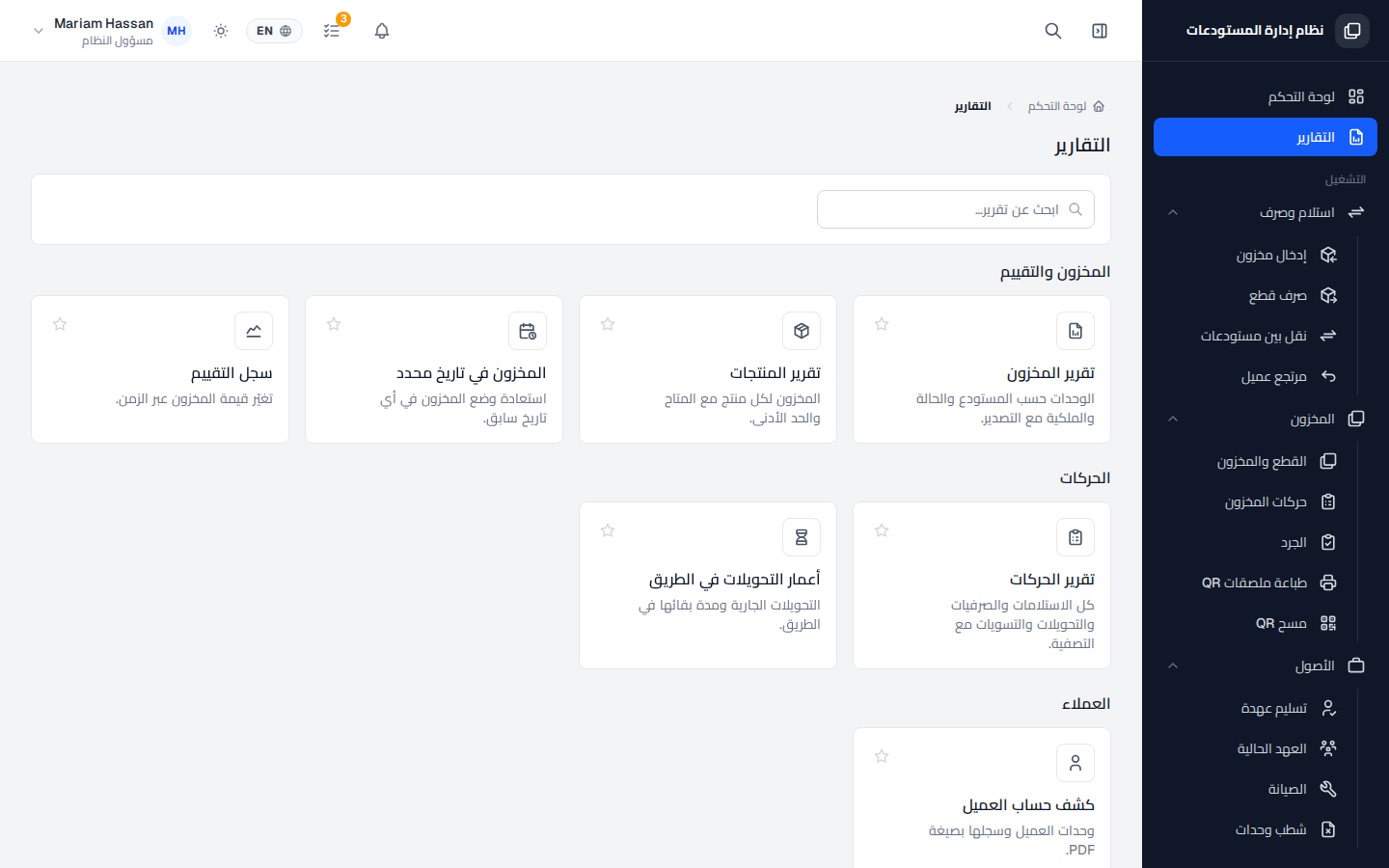Switch language with the EN button
Screen dimensions: 1389x868
(x=274, y=31)
